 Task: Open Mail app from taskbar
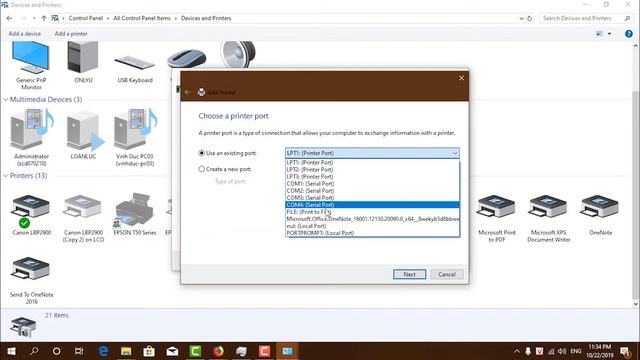pyautogui.click(x=172, y=351)
